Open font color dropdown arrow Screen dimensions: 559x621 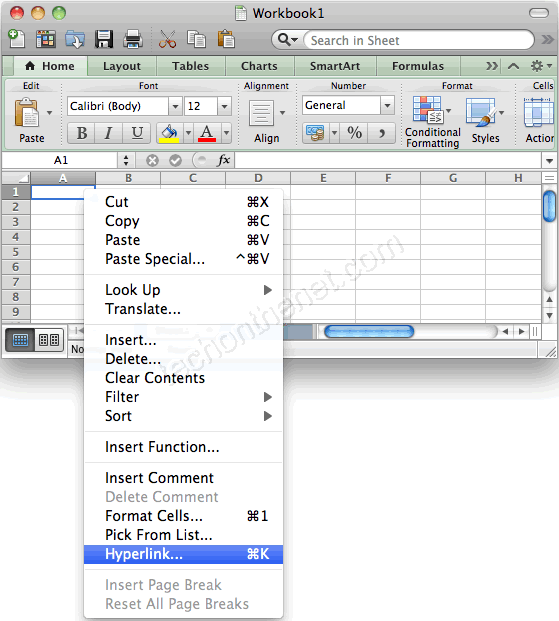point(226,133)
